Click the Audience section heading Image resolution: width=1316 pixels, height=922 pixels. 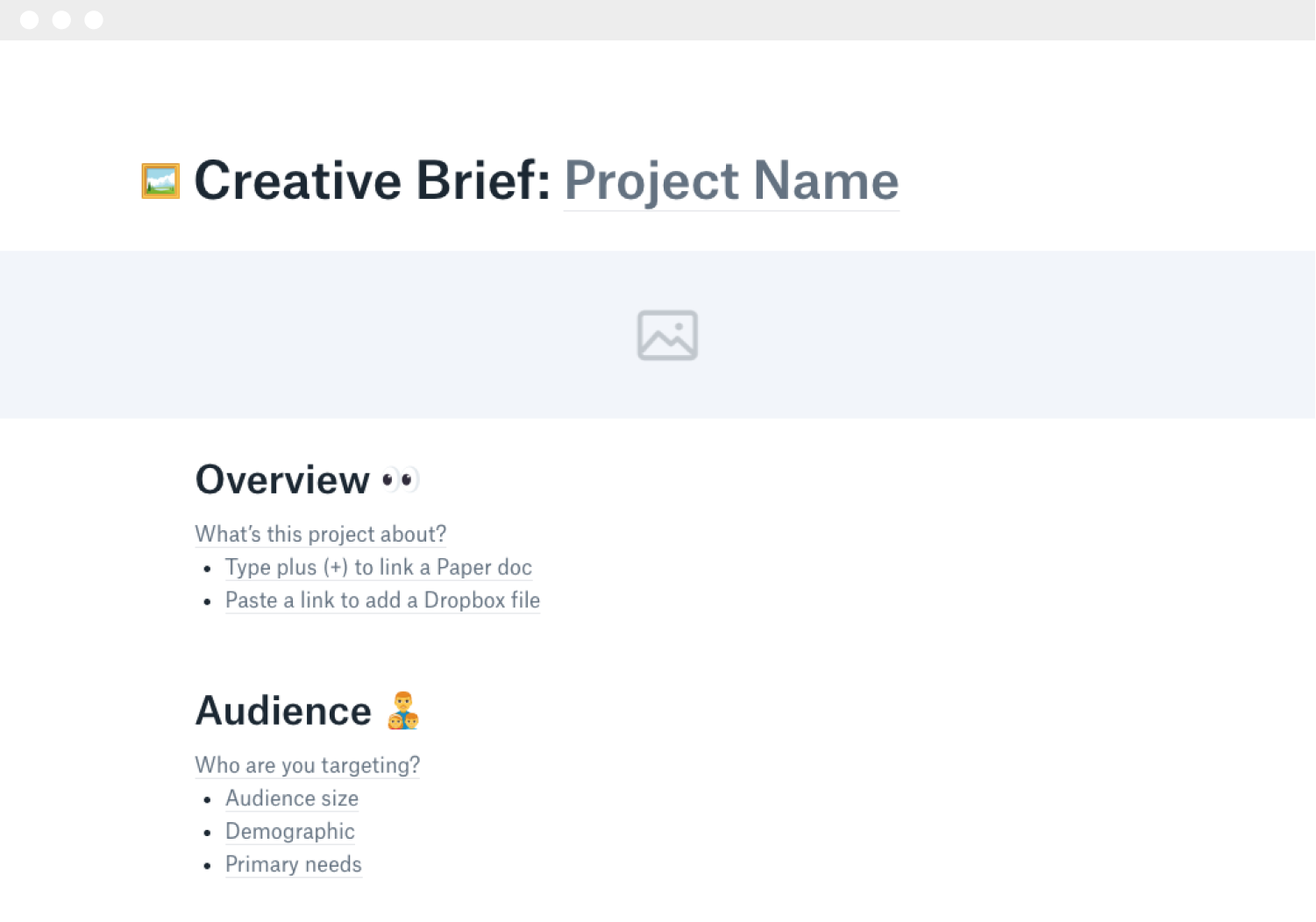(x=282, y=711)
